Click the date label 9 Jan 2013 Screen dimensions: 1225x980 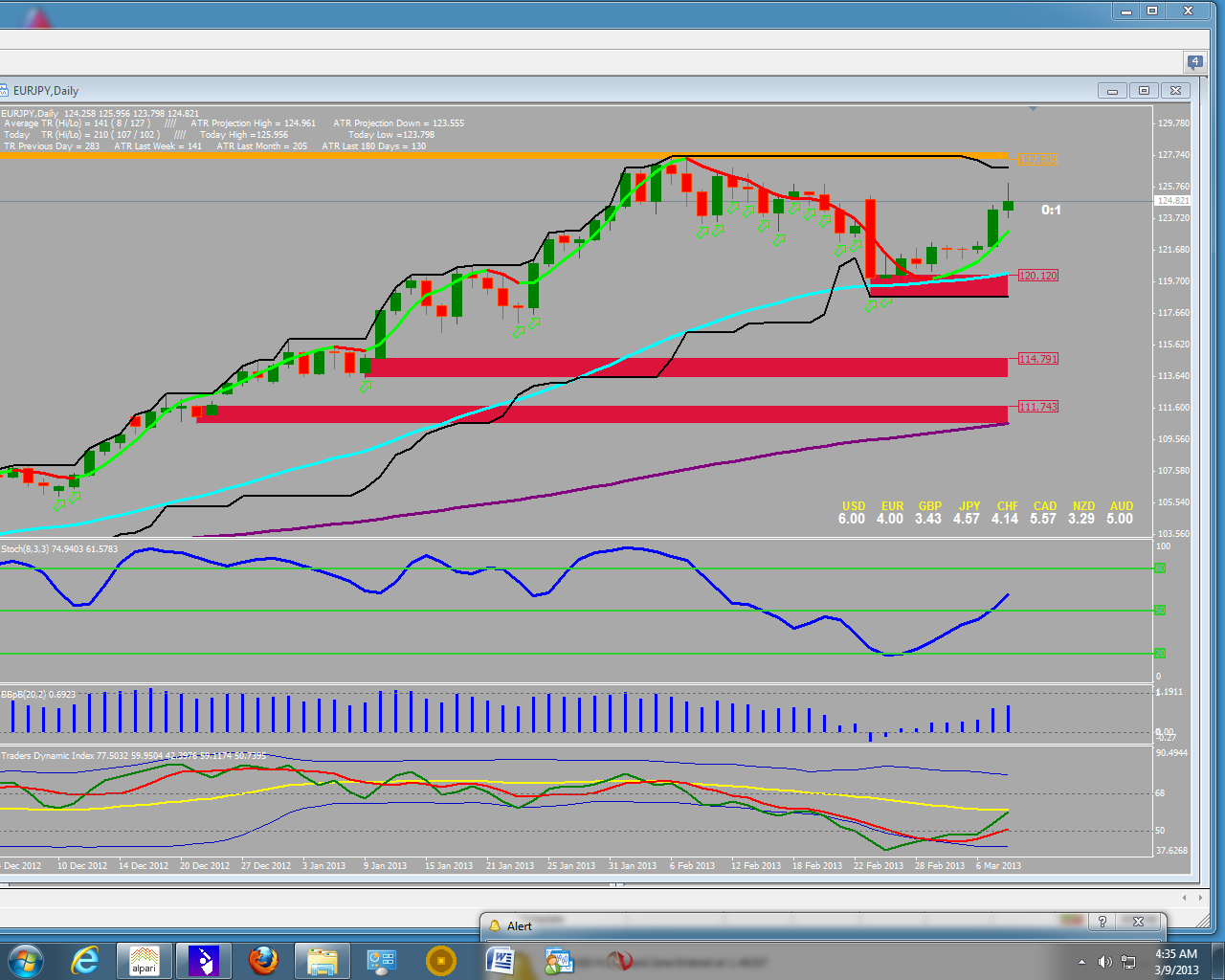pos(385,865)
